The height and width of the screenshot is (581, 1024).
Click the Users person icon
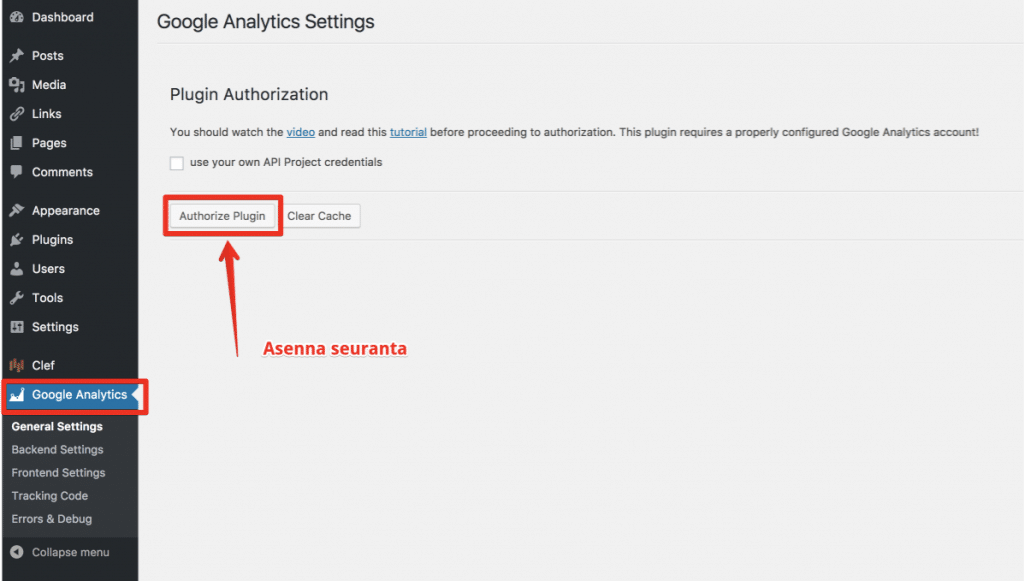(x=17, y=268)
